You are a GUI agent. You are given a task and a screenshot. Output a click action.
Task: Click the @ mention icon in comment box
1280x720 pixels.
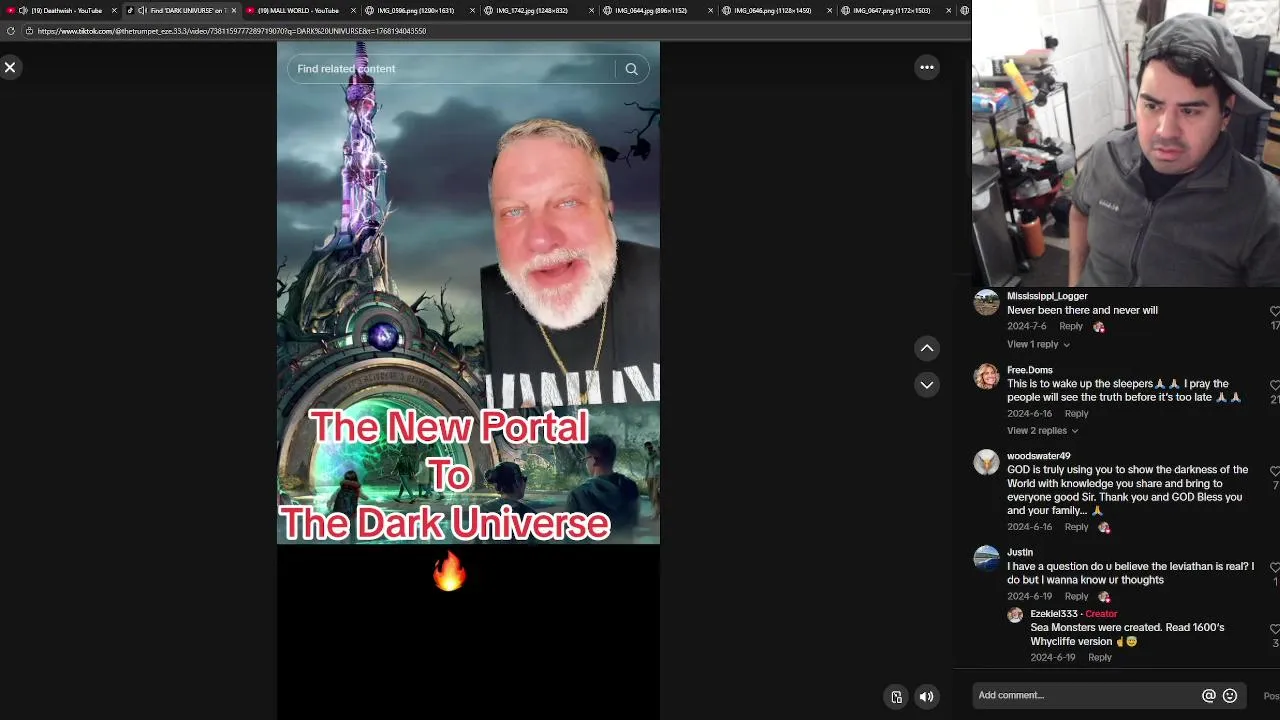[1208, 696]
